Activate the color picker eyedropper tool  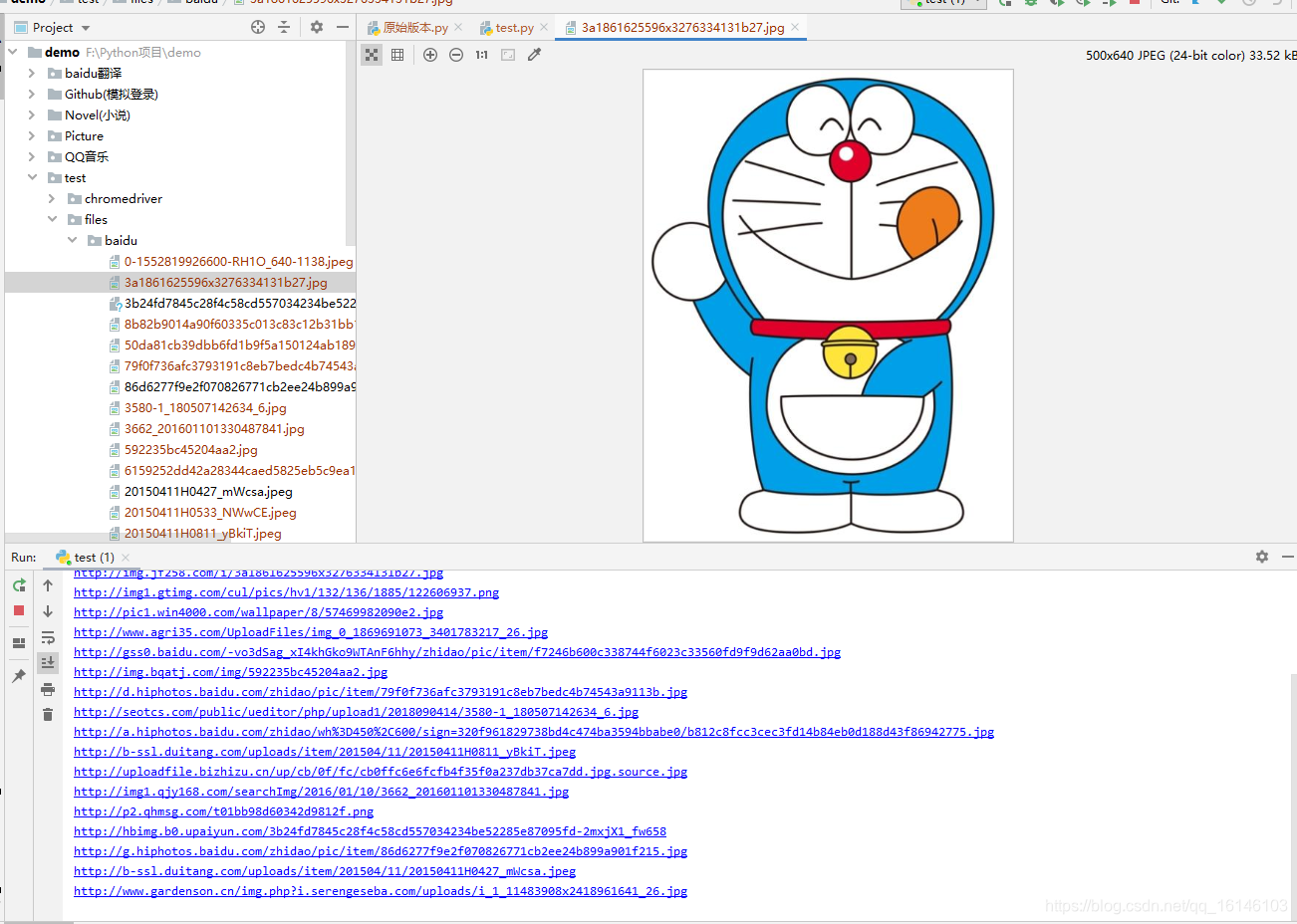tap(534, 55)
